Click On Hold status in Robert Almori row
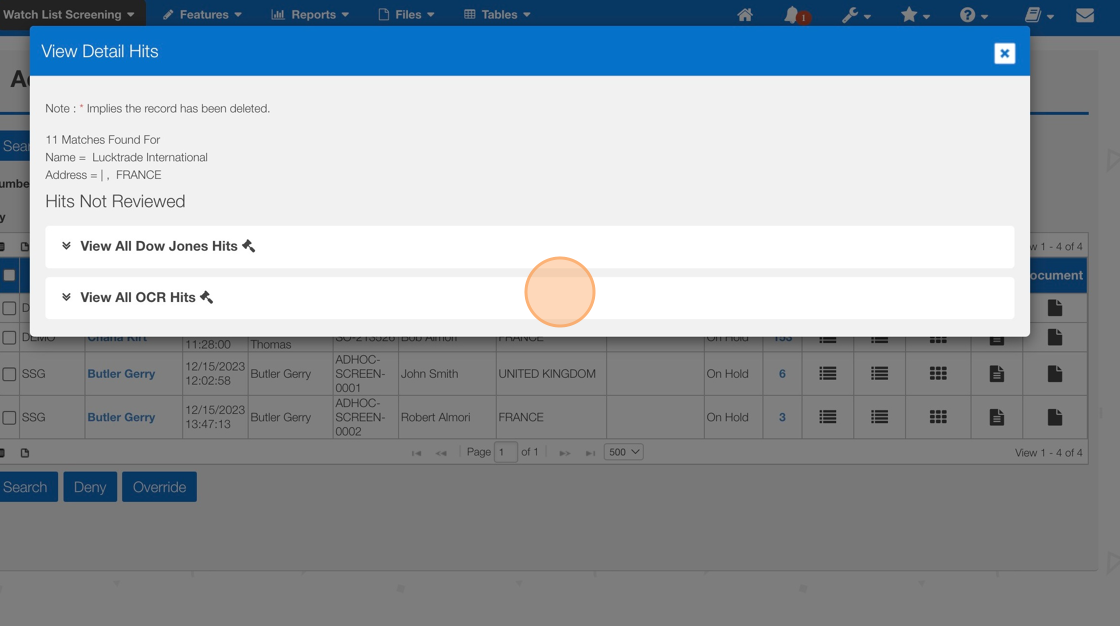Screen dimensions: 1120x626 pos(727,417)
